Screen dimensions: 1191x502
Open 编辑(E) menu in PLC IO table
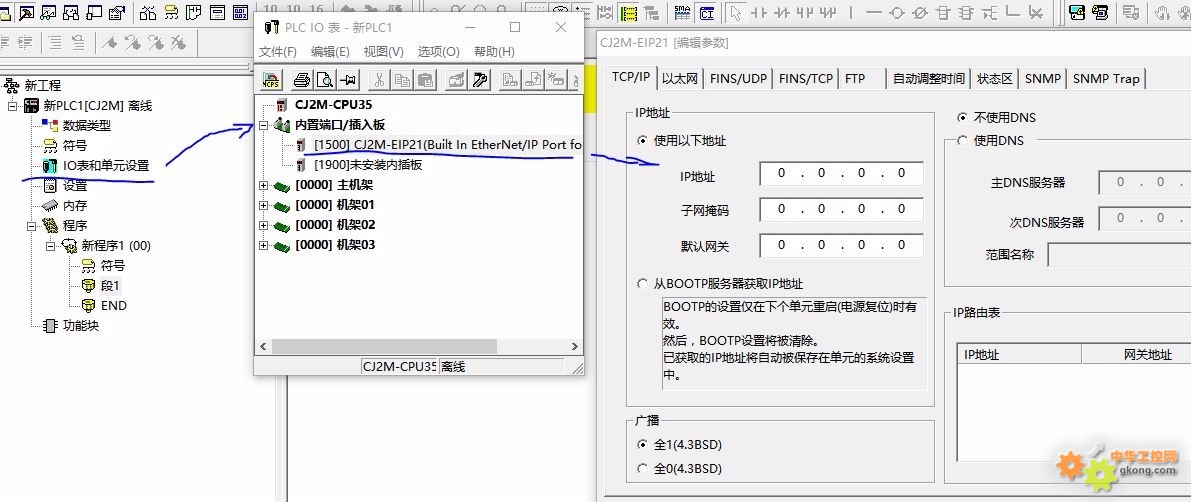[330, 52]
